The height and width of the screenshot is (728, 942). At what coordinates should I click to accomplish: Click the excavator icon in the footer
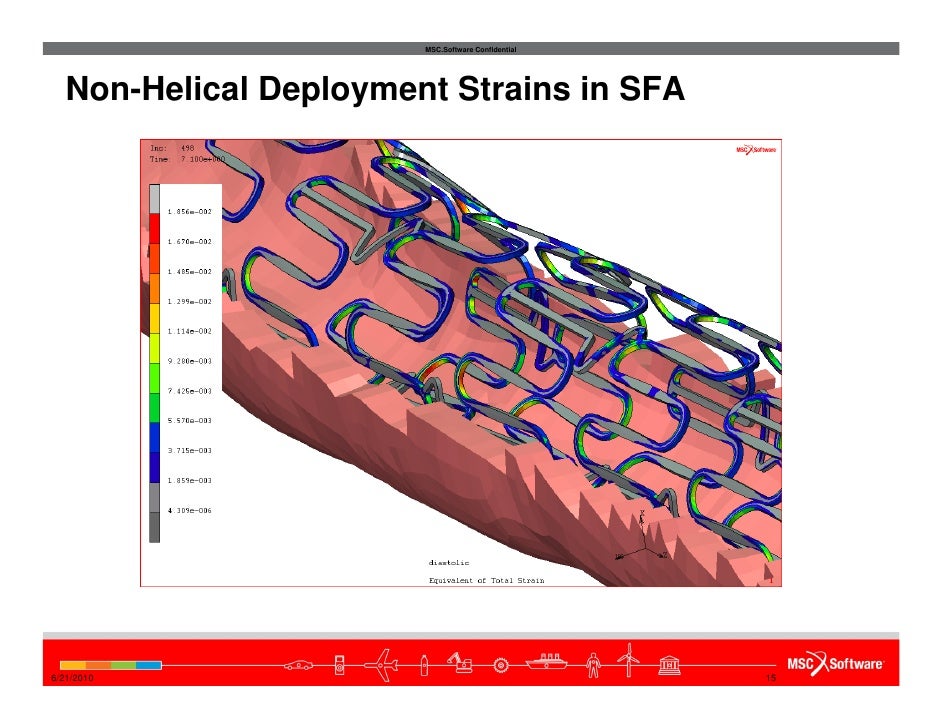point(460,662)
